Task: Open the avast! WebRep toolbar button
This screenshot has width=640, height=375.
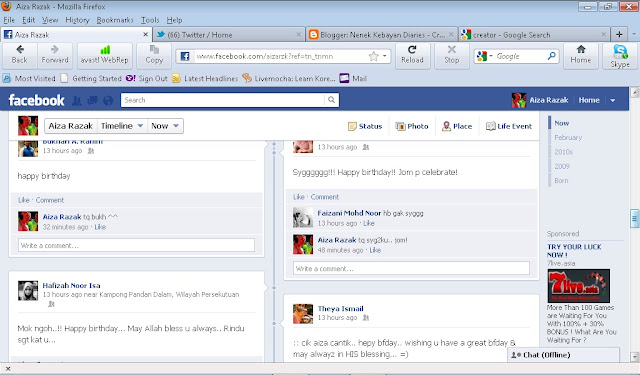Action: (x=104, y=55)
